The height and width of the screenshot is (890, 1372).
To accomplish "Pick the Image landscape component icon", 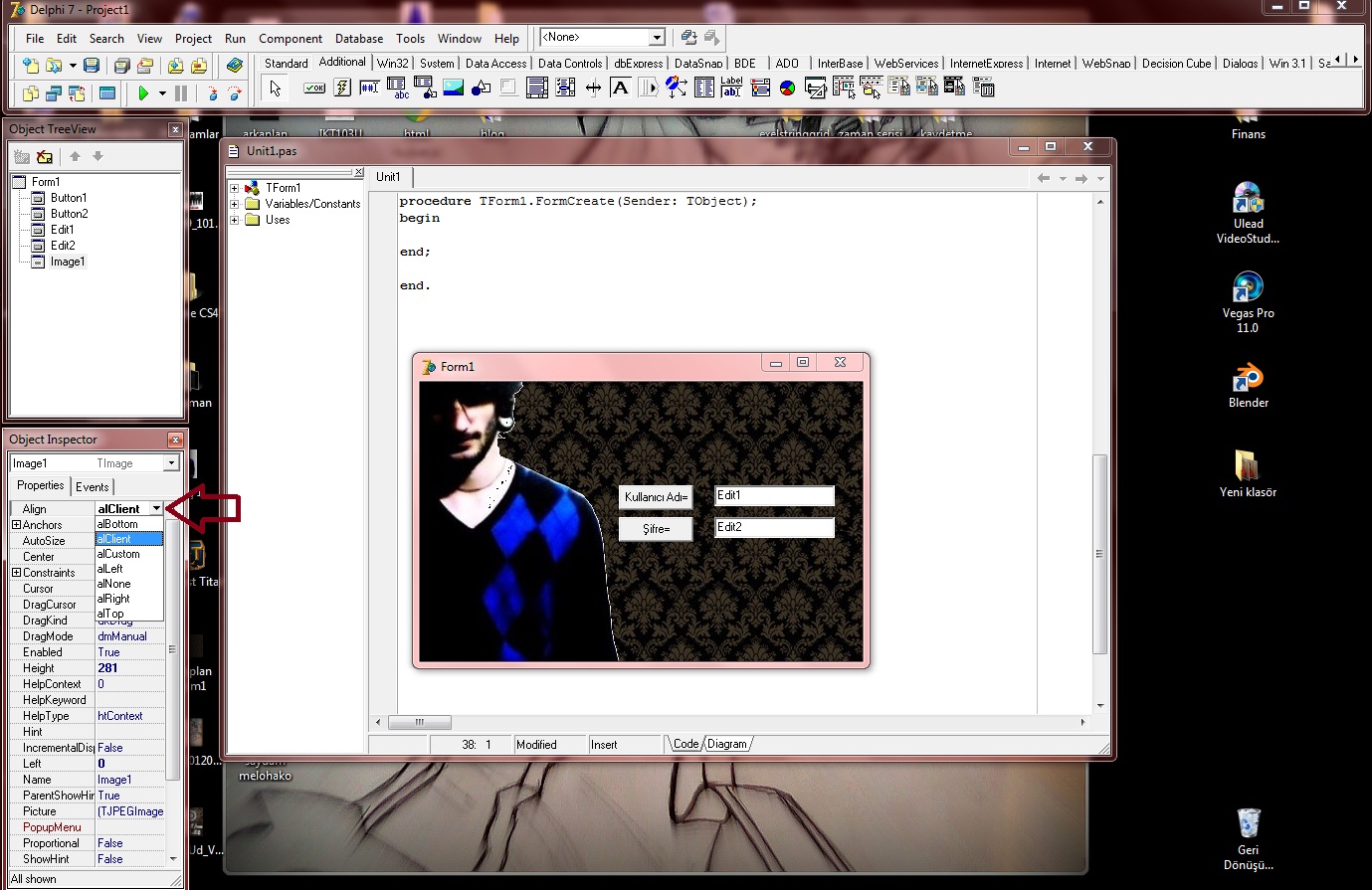I will point(454,89).
